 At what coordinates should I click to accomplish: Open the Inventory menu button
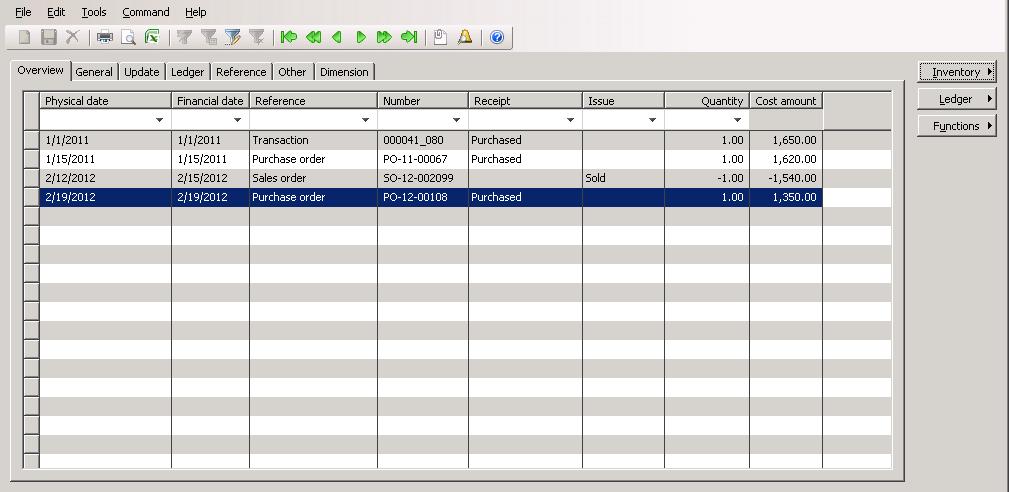957,72
